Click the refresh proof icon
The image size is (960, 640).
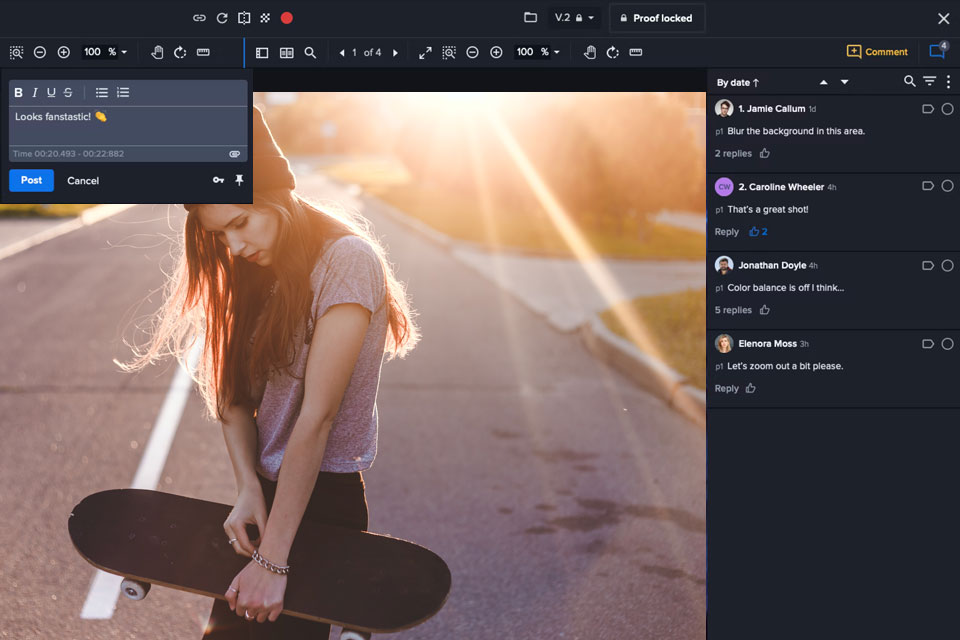pos(222,18)
